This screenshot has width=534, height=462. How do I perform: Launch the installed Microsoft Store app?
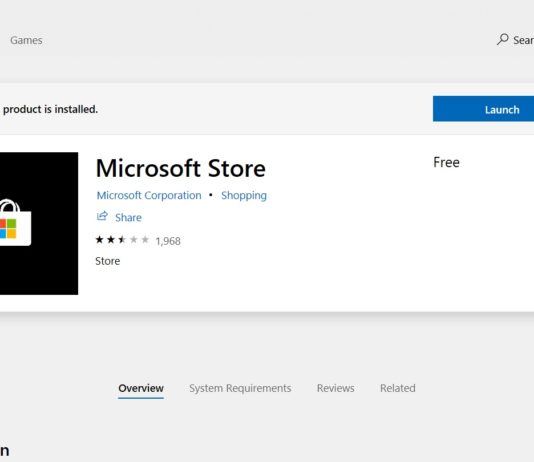(x=483, y=109)
